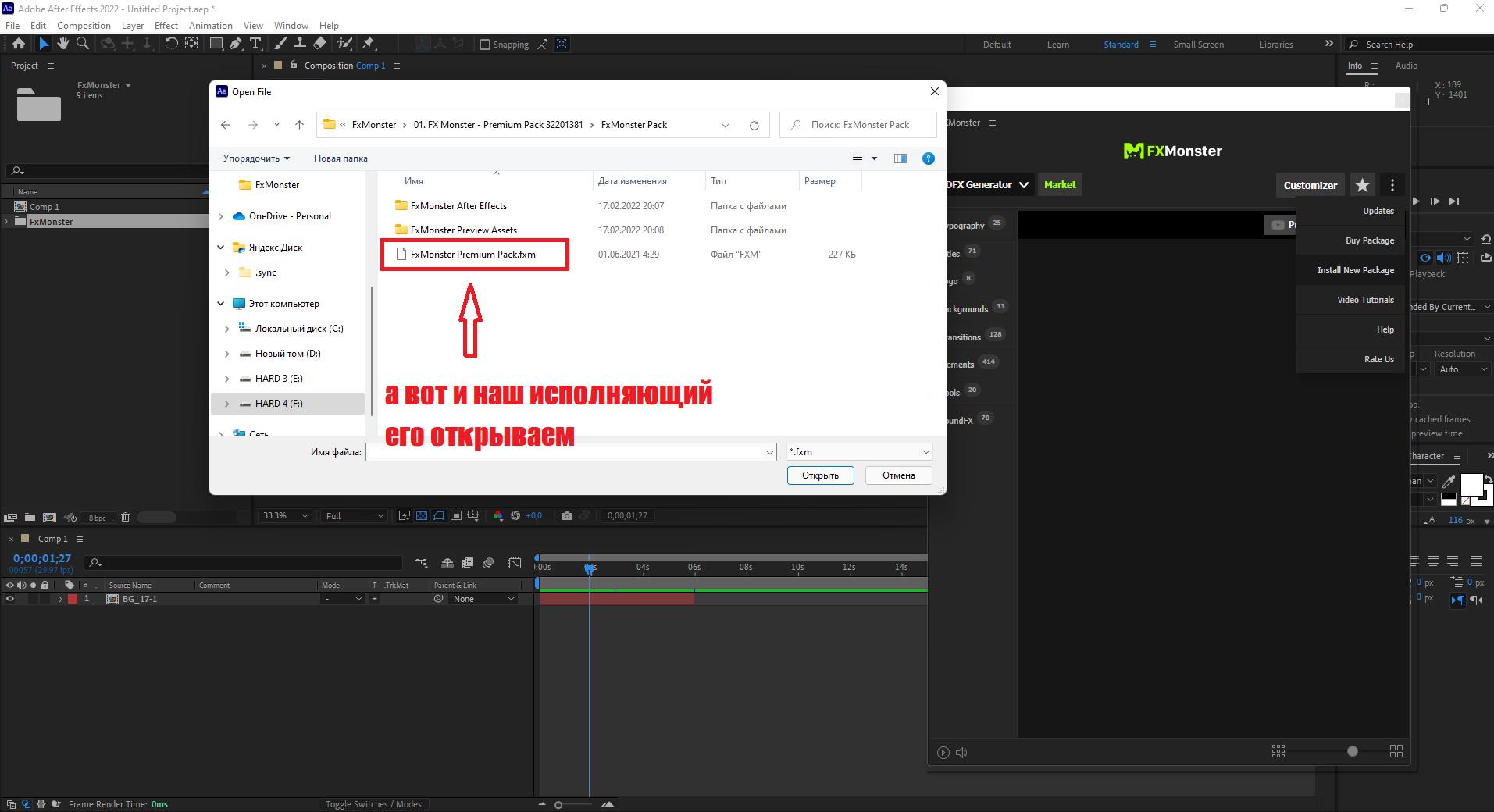Go up one folder in Open File dialog

tap(299, 125)
